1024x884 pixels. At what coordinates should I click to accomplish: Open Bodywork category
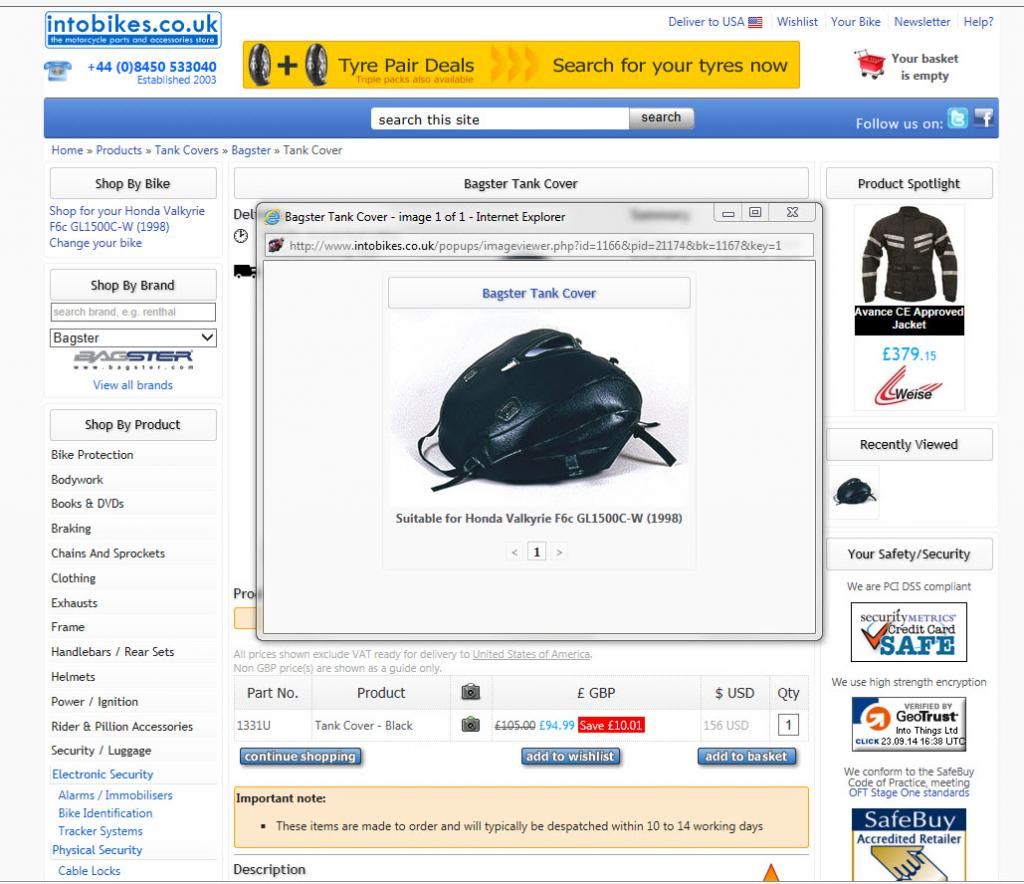tap(77, 479)
